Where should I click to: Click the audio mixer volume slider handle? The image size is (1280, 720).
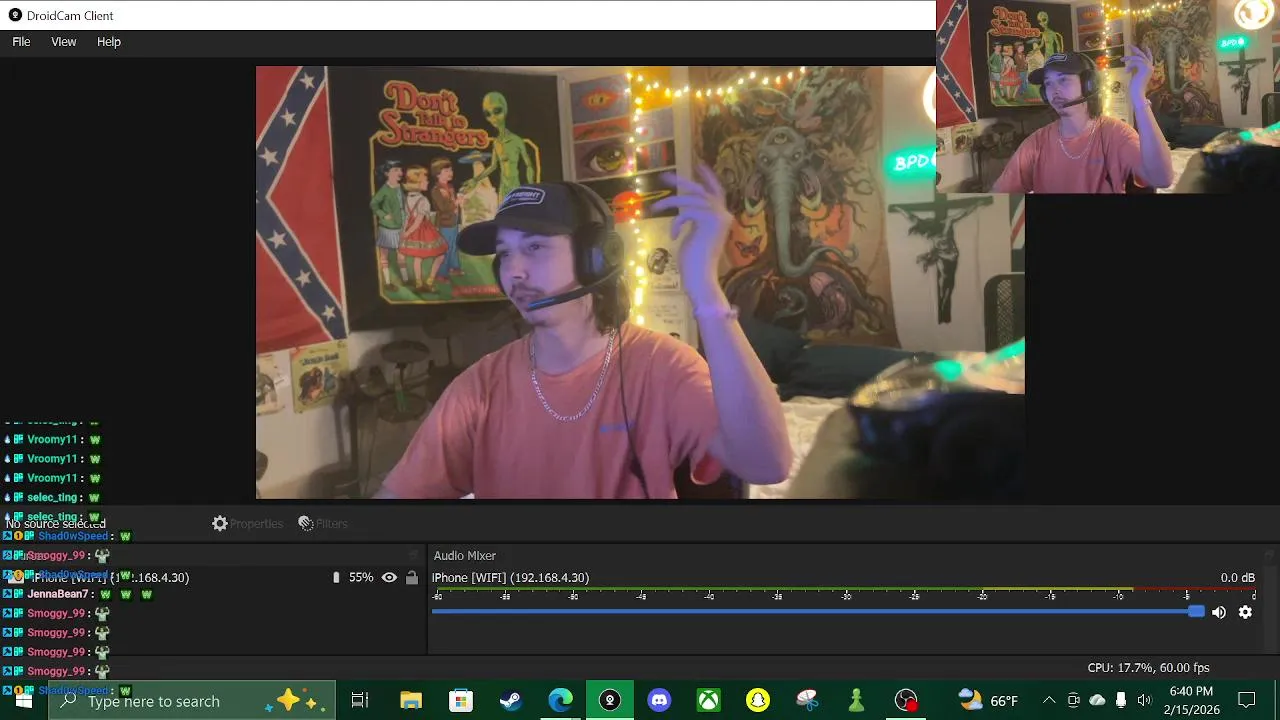click(1197, 612)
